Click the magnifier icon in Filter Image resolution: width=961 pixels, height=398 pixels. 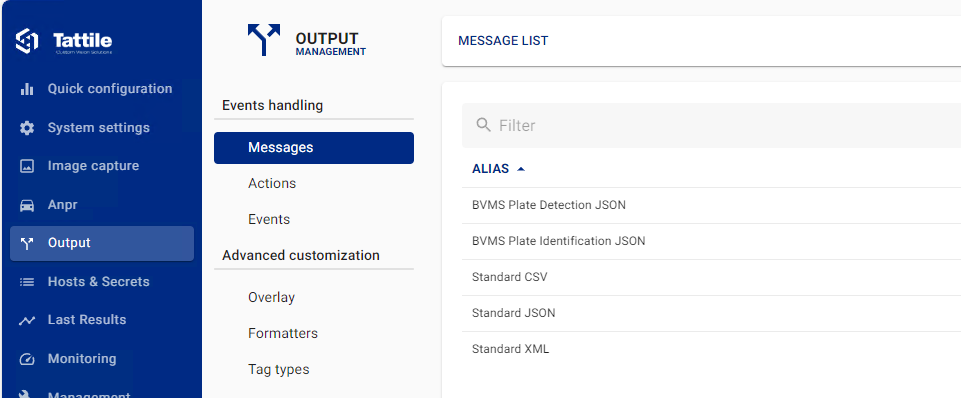tap(484, 125)
